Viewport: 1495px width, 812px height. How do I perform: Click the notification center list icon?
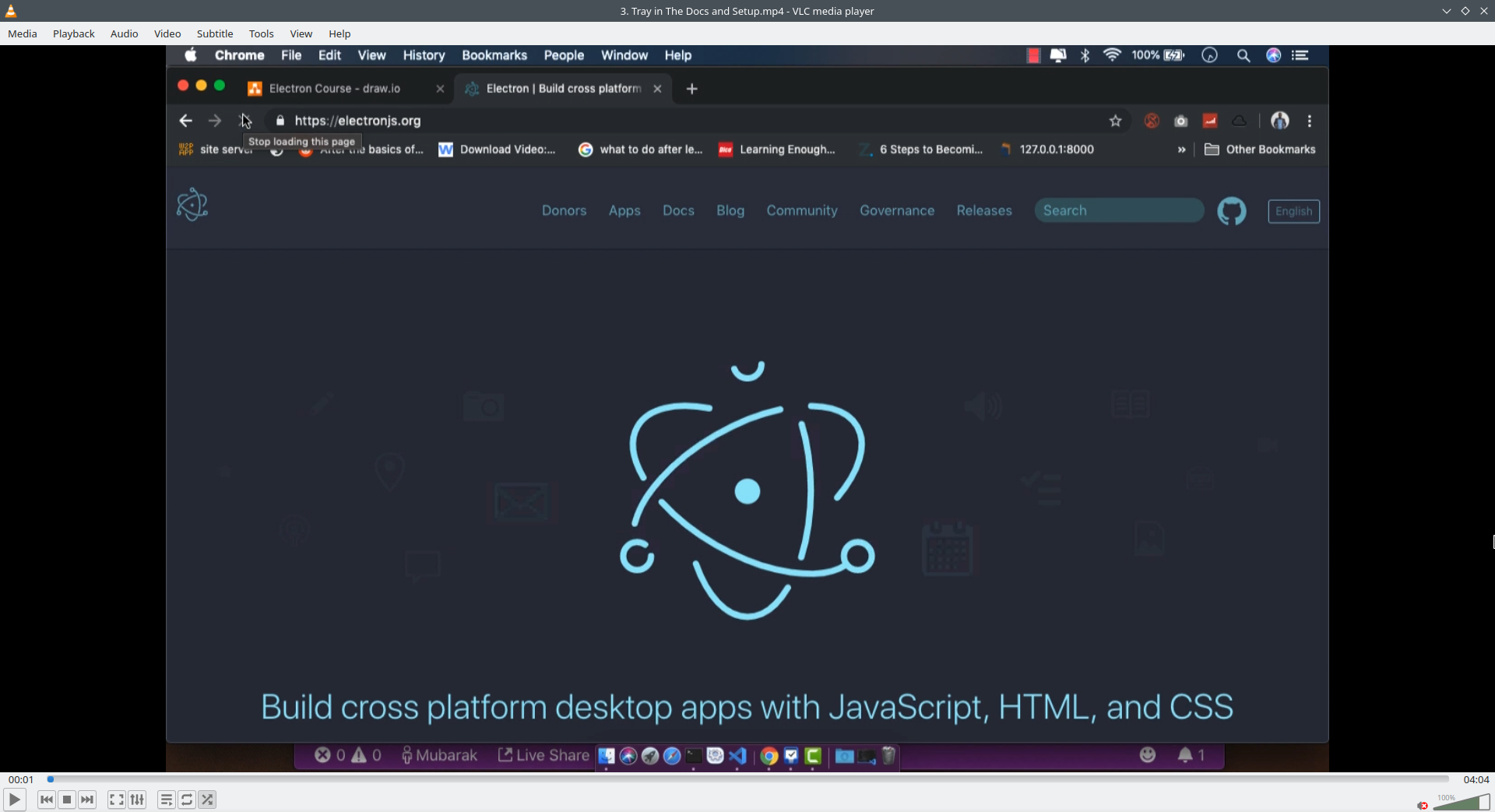tap(1300, 55)
